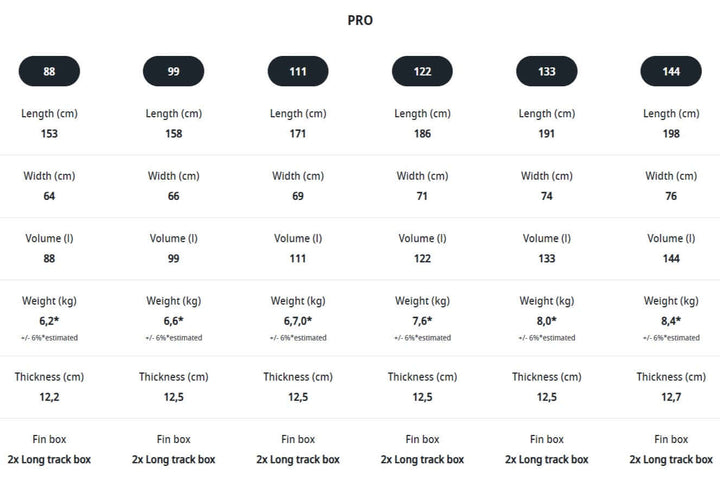Click the length value 198

pos(671,134)
